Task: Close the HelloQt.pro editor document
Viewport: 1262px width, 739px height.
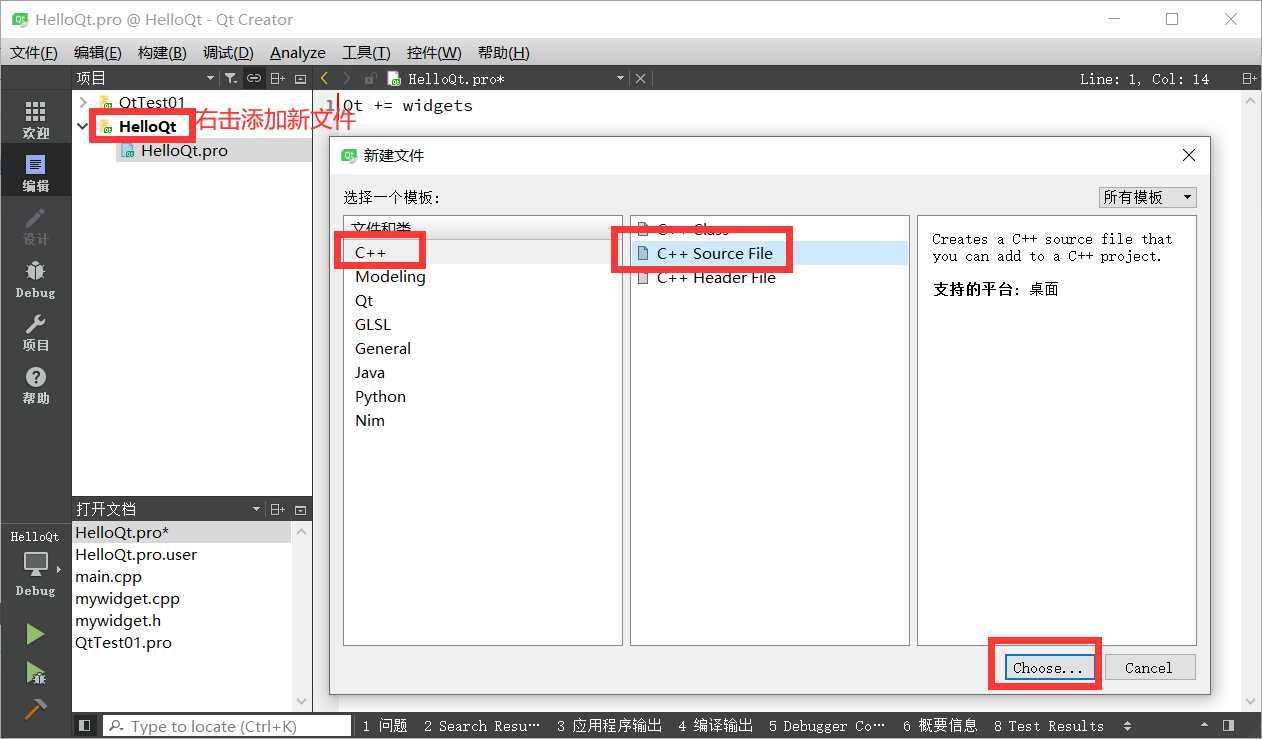Action: tap(641, 78)
